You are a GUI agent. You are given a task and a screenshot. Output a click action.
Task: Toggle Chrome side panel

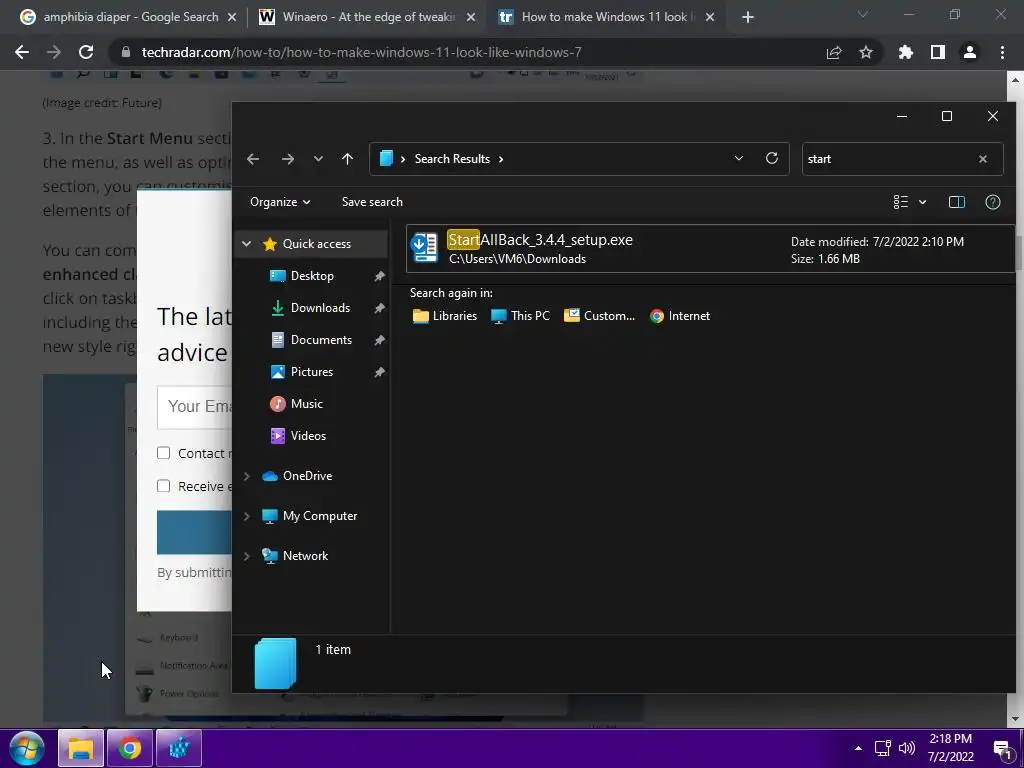938,52
